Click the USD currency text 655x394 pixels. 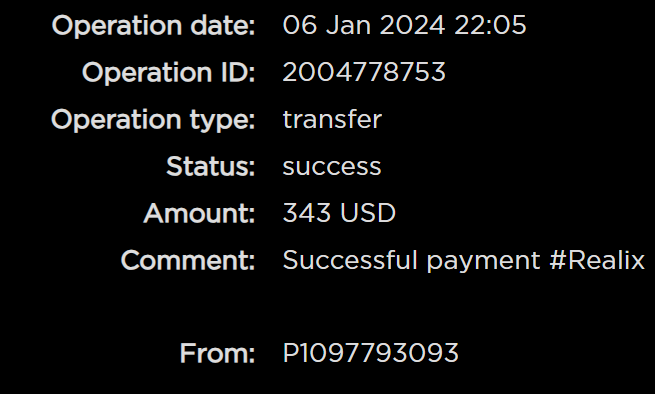368,213
